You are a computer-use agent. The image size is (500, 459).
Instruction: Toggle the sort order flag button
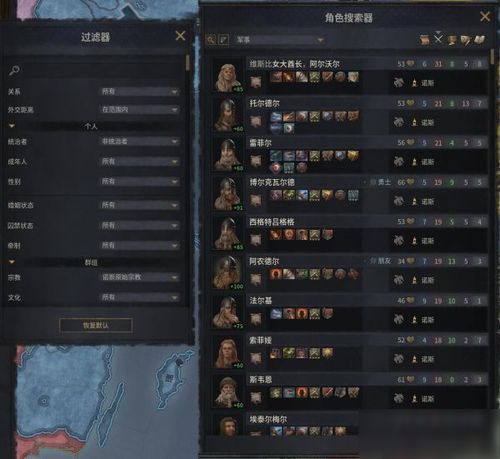[223, 40]
